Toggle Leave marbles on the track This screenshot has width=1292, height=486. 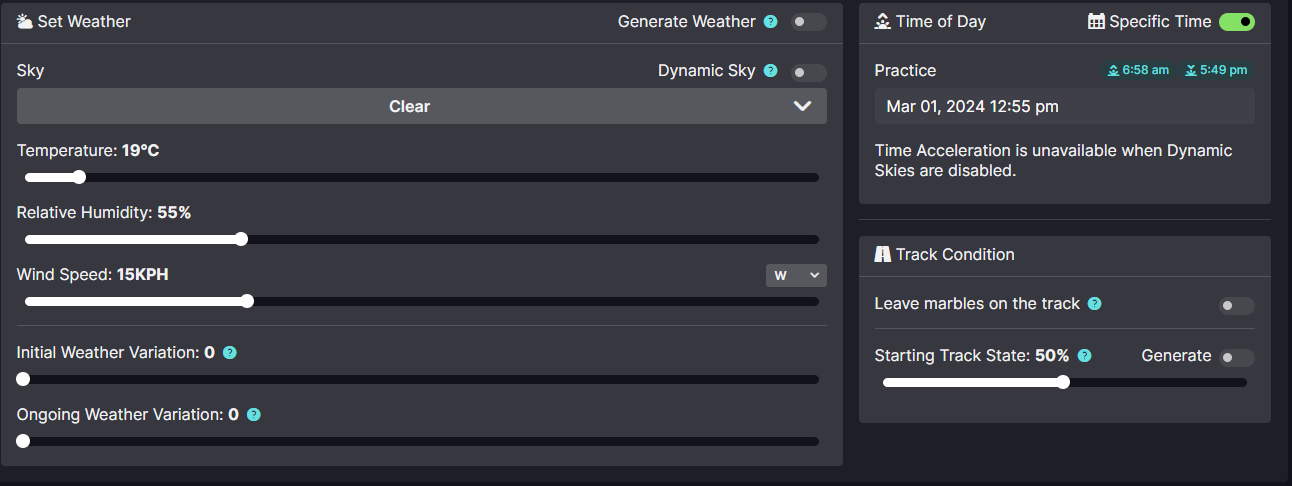[1237, 306]
